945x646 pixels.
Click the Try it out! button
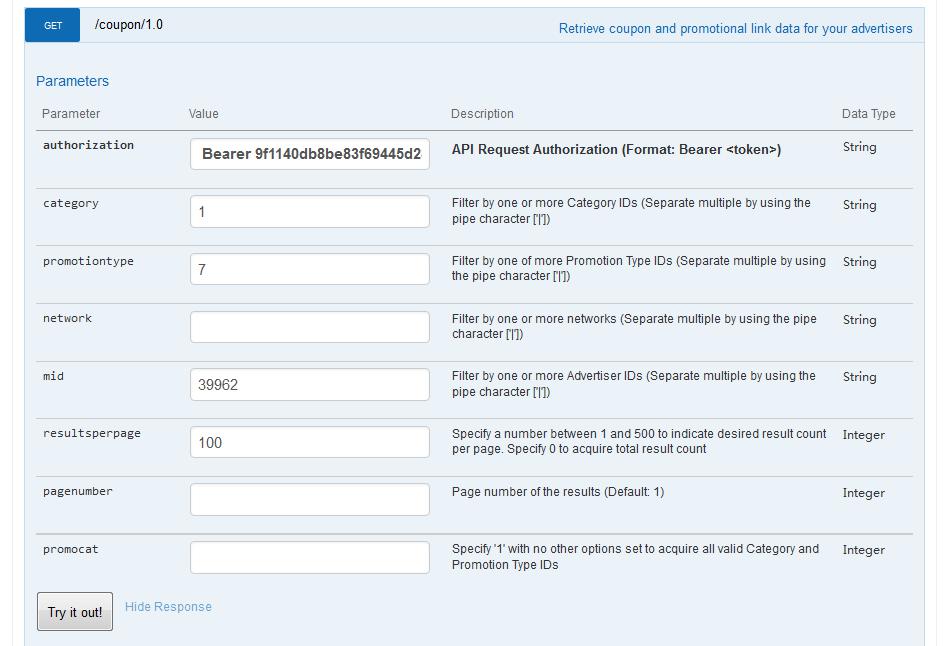75,612
